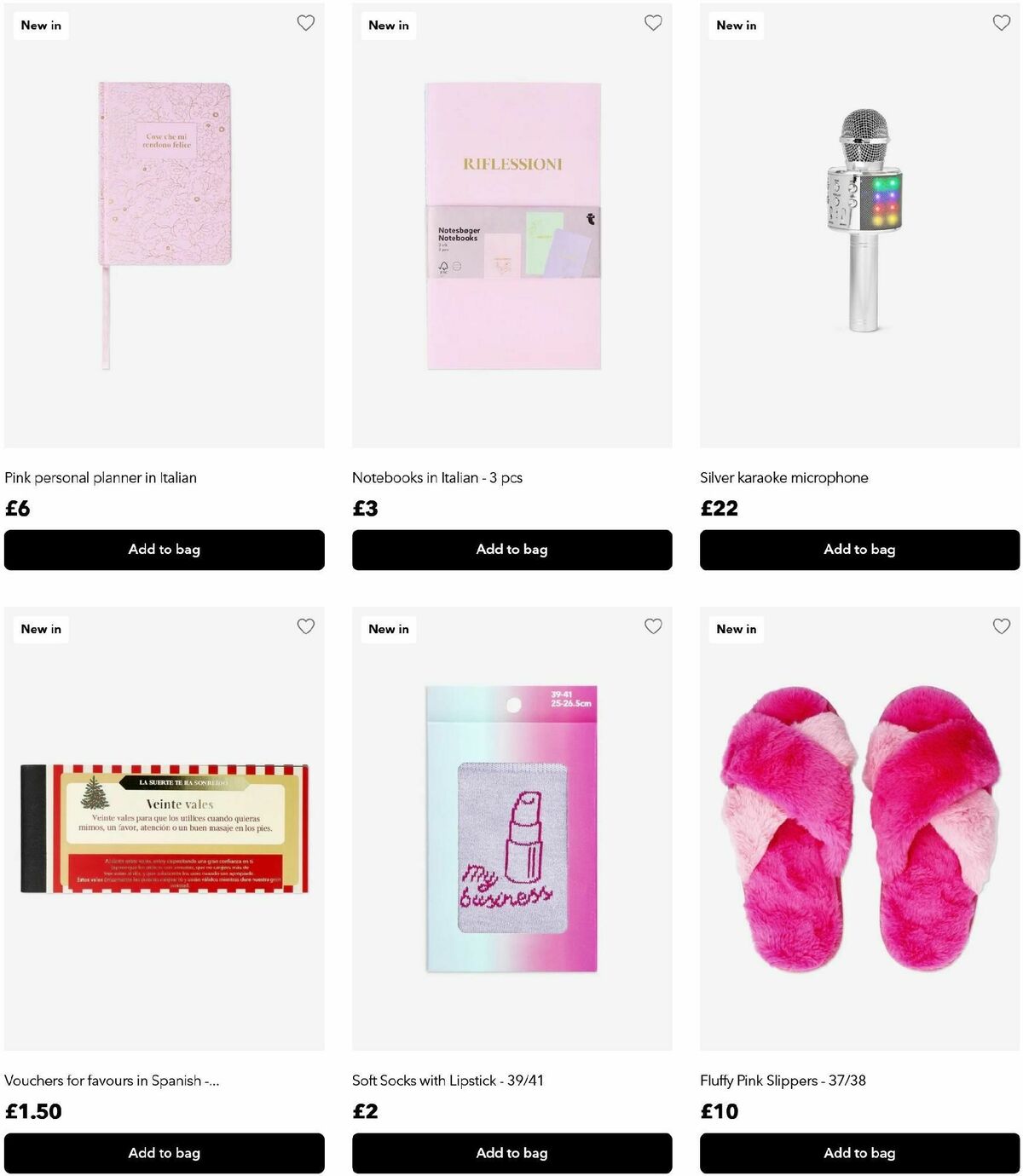
Task: Toggle wishlist heart on Spanish vouchers item
Action: click(306, 626)
